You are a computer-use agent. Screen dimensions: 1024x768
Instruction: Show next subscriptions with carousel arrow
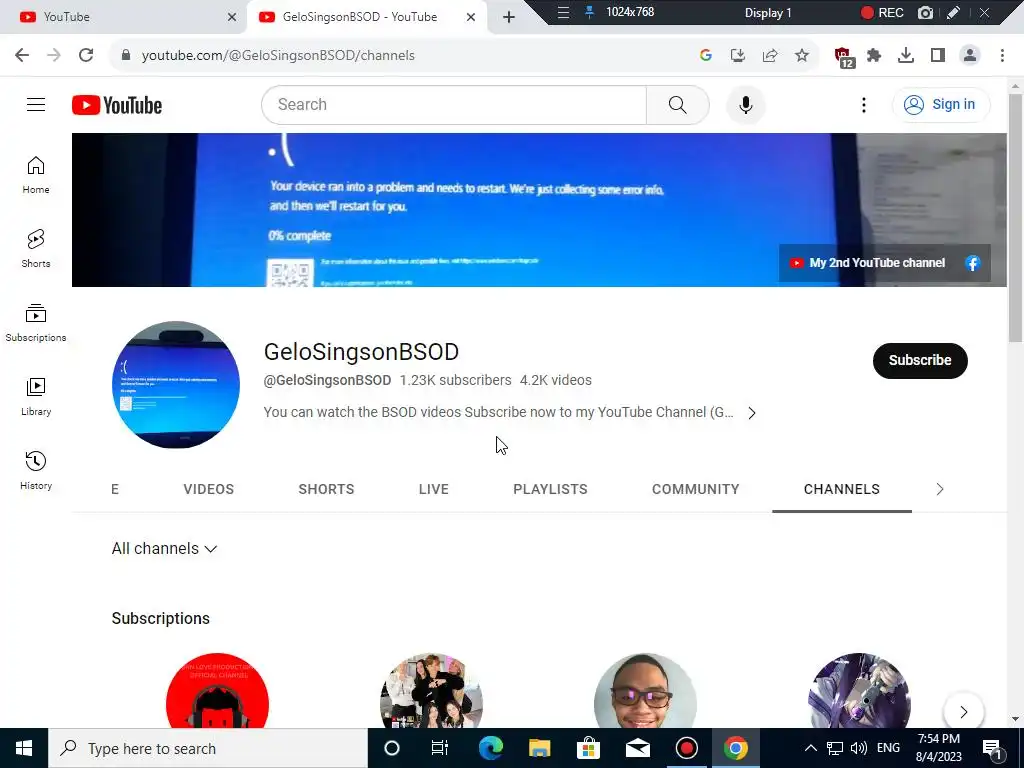pyautogui.click(x=963, y=712)
